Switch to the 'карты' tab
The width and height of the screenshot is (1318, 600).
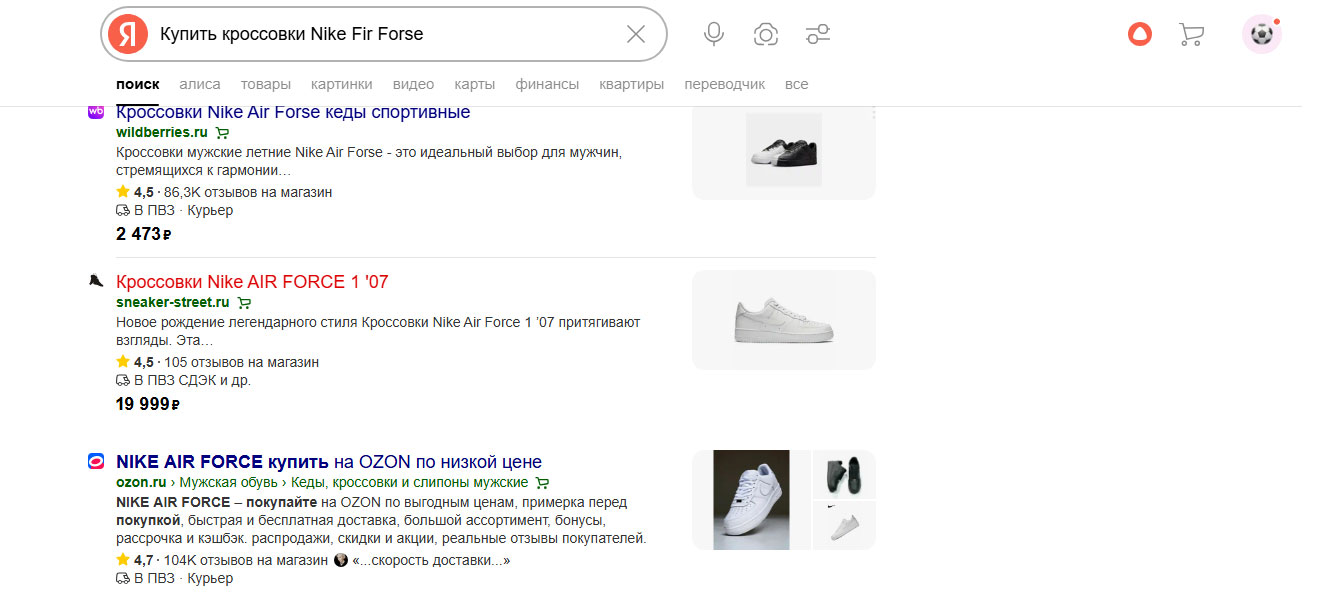(475, 84)
